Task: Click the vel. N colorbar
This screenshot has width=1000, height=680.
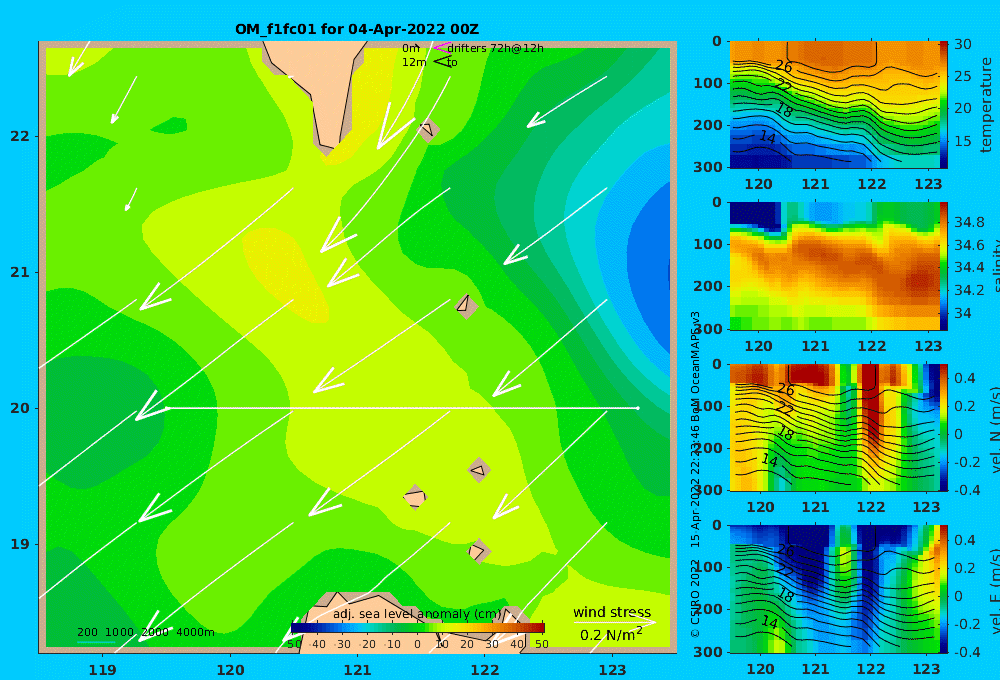Action: point(944,427)
